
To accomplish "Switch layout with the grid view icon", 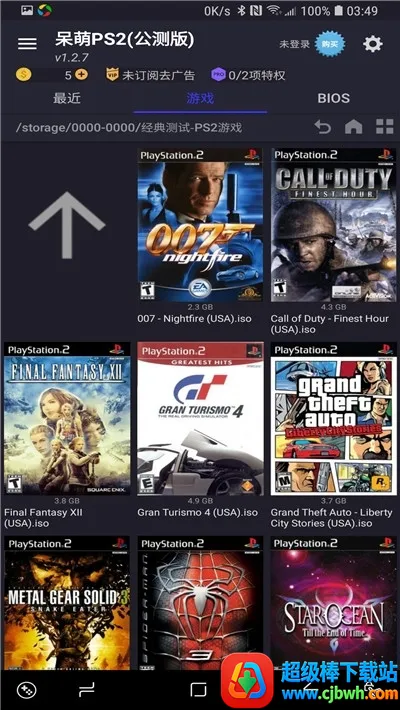I will tap(385, 127).
